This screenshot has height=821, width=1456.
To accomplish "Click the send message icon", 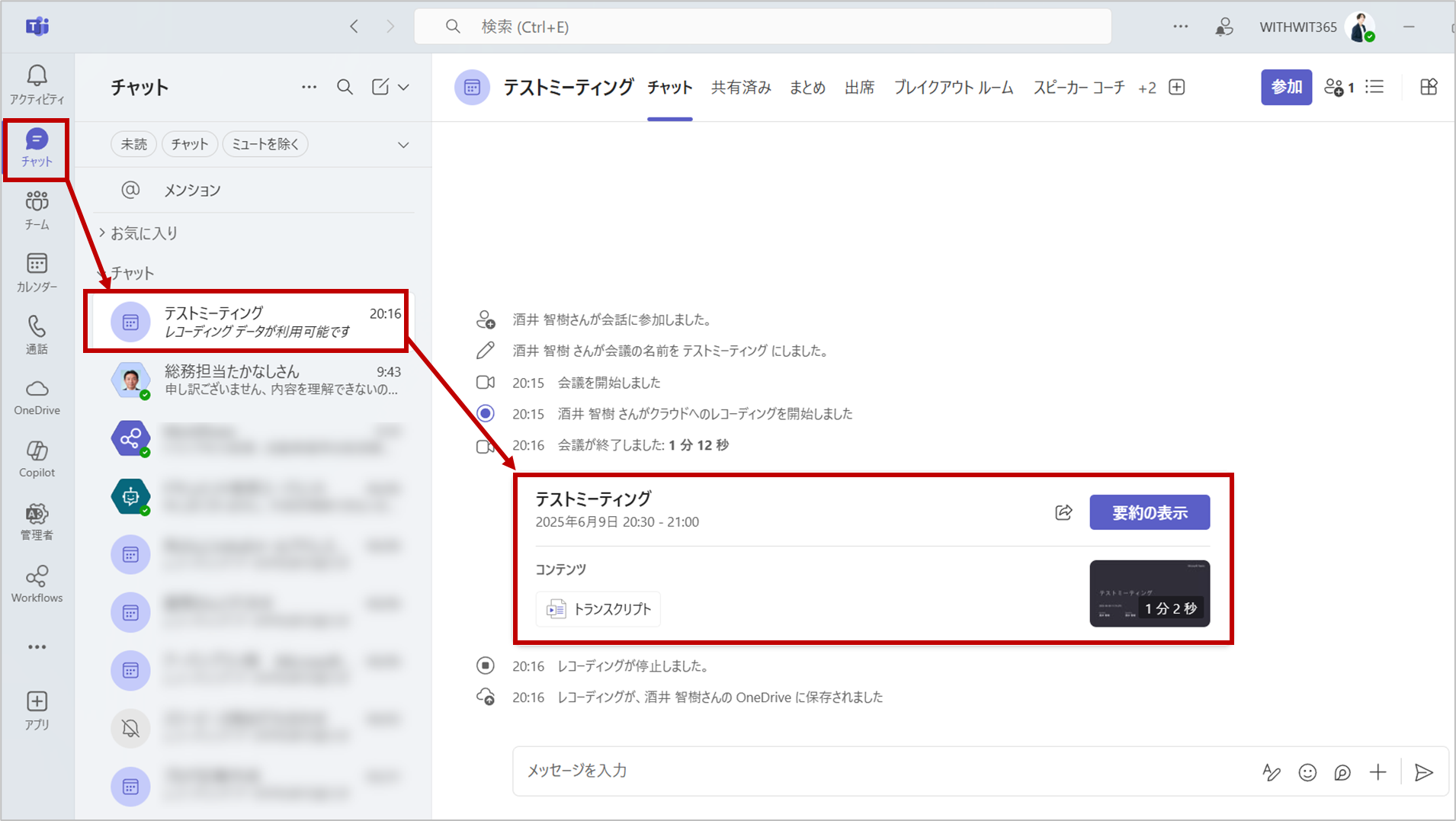I will pyautogui.click(x=1422, y=772).
